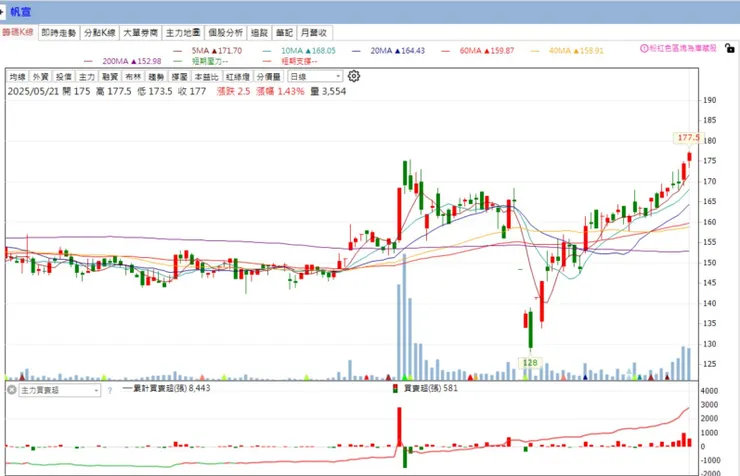Toggle the 趨勢 indicator button
The width and height of the screenshot is (740, 476).
click(156, 76)
